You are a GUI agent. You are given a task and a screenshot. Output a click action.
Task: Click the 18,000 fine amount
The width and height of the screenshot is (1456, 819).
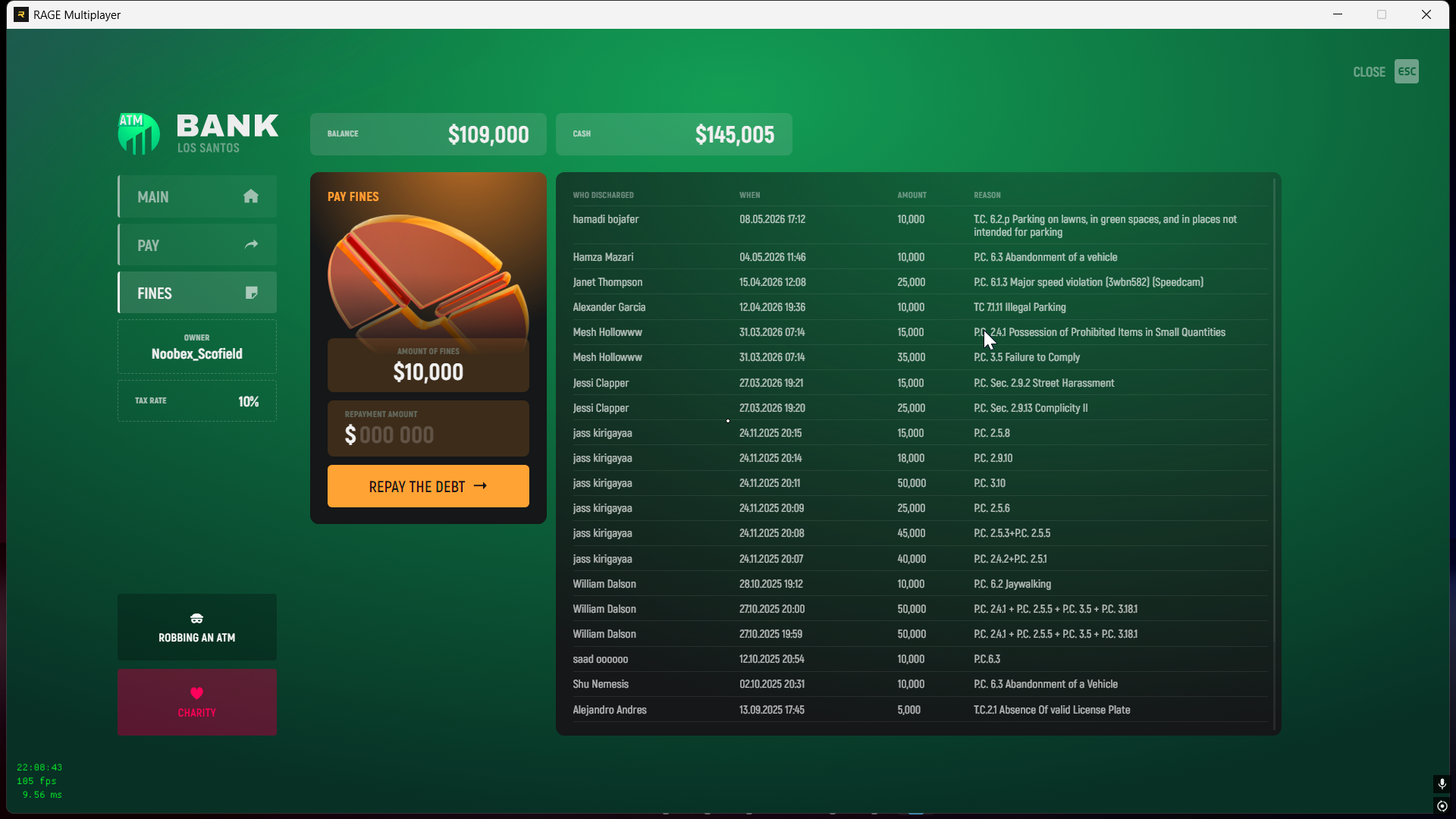(x=911, y=458)
